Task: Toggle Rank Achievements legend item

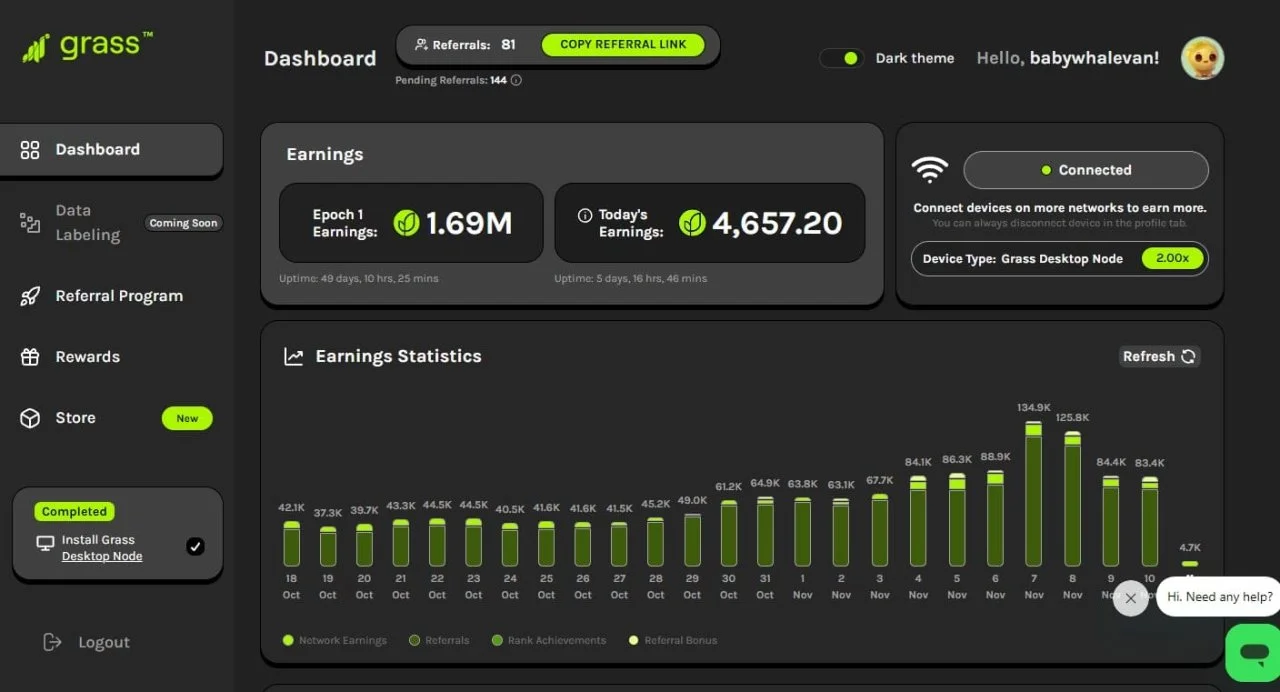Action: pos(549,640)
